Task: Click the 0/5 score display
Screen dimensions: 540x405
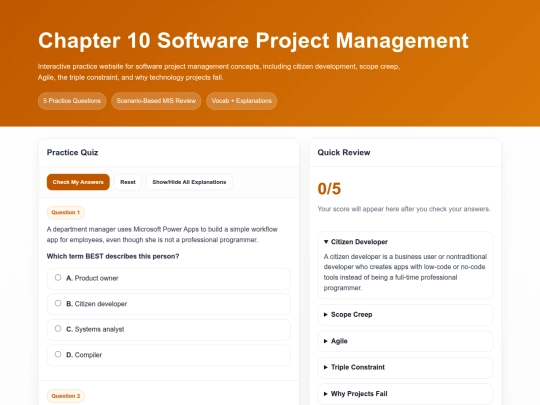Action: coord(329,189)
